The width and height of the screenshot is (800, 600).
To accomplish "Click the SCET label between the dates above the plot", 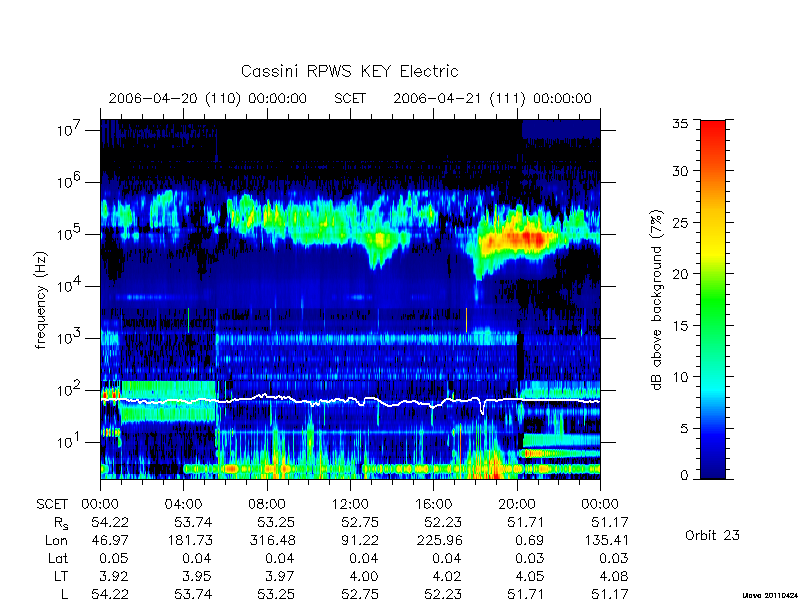I will [350, 98].
